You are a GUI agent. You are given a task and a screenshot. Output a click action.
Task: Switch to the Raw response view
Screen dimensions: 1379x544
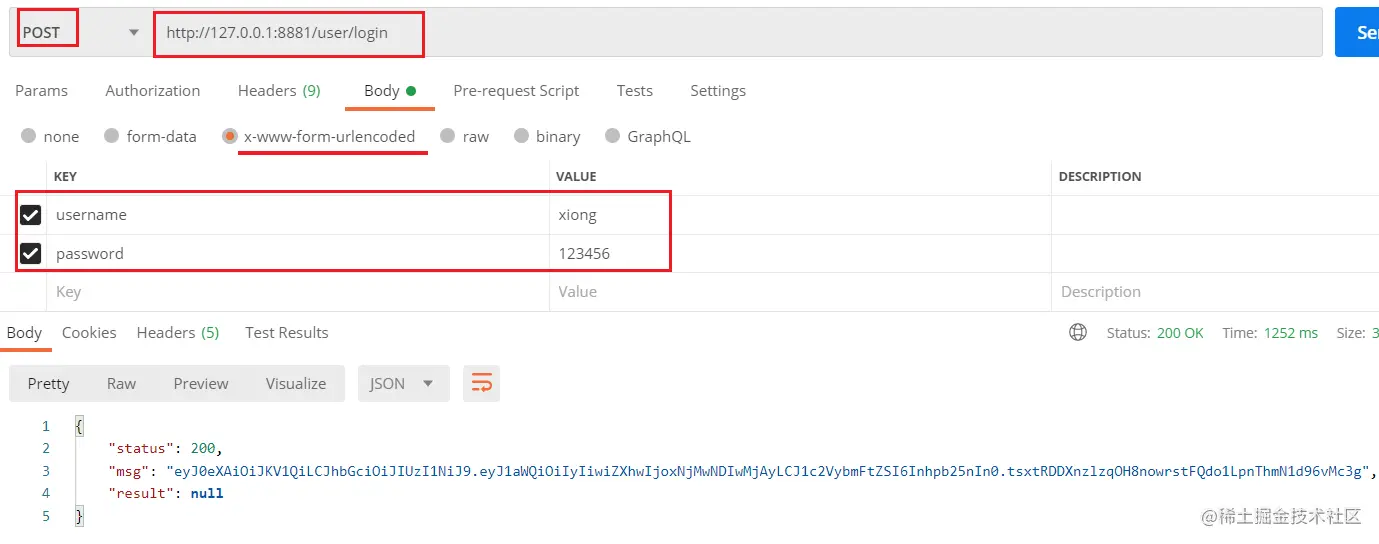point(121,384)
